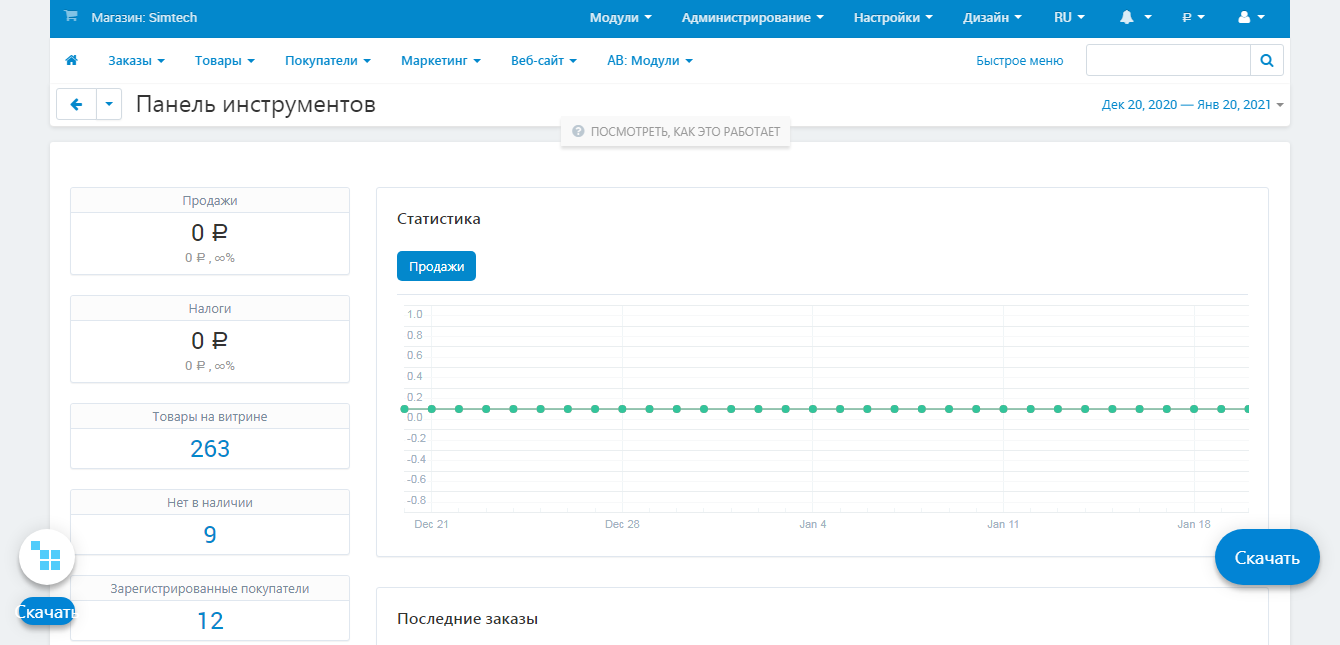Open the date range Дек 20, 2020 selector

[x=1192, y=104]
